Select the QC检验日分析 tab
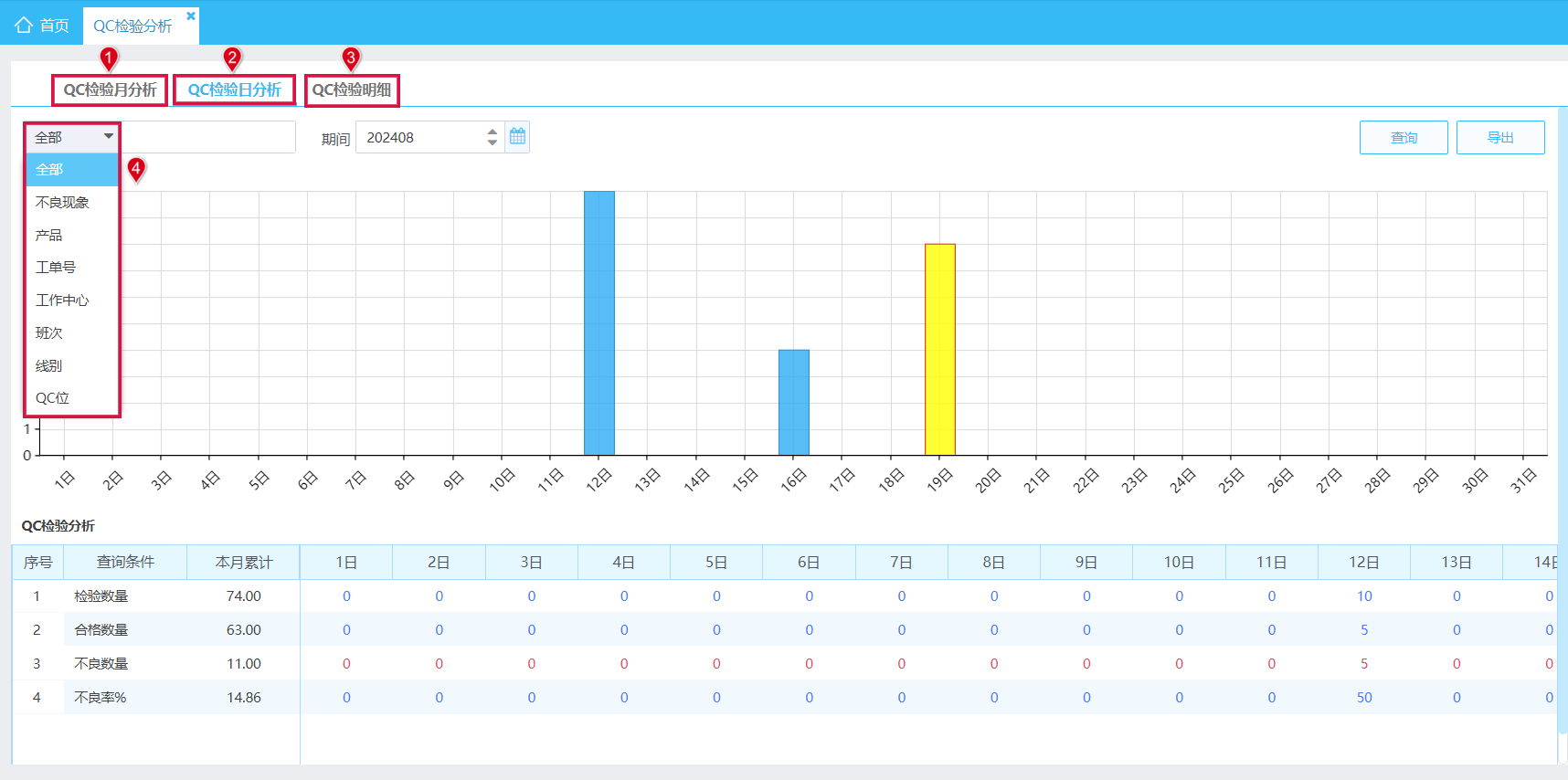This screenshot has height=780, width=1568. [x=234, y=90]
